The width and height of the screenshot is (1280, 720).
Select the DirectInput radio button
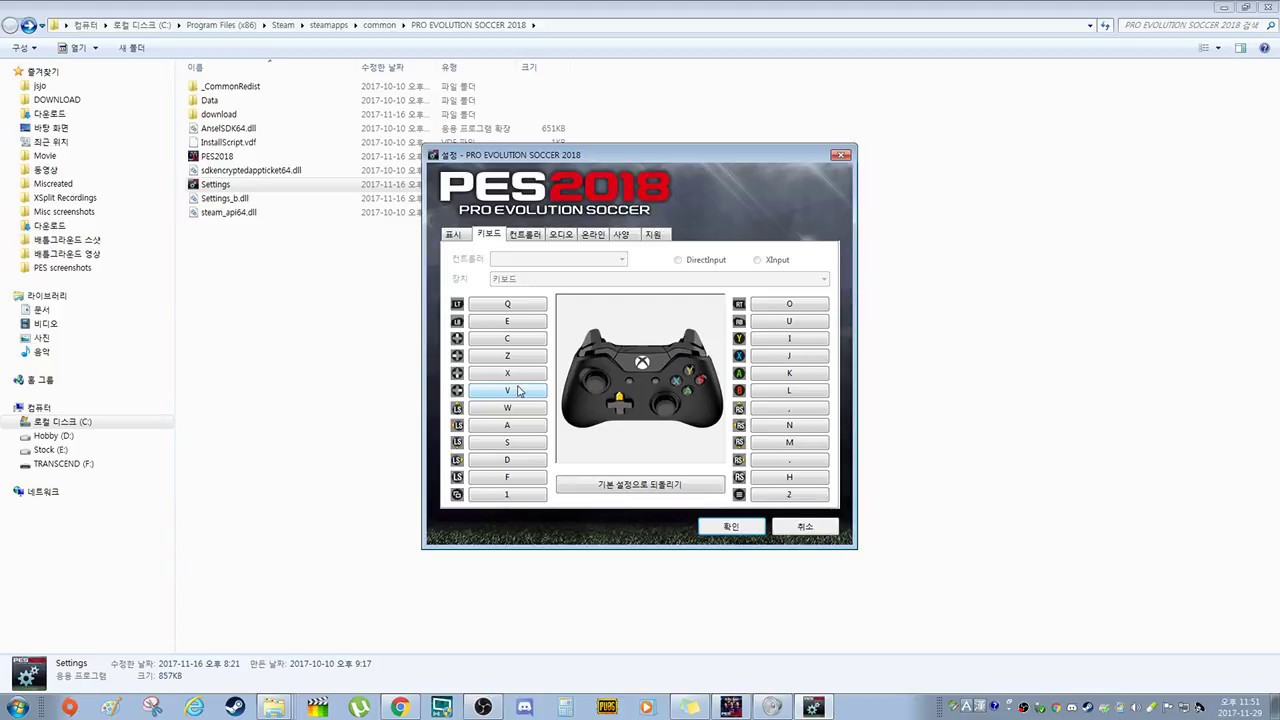tap(678, 260)
